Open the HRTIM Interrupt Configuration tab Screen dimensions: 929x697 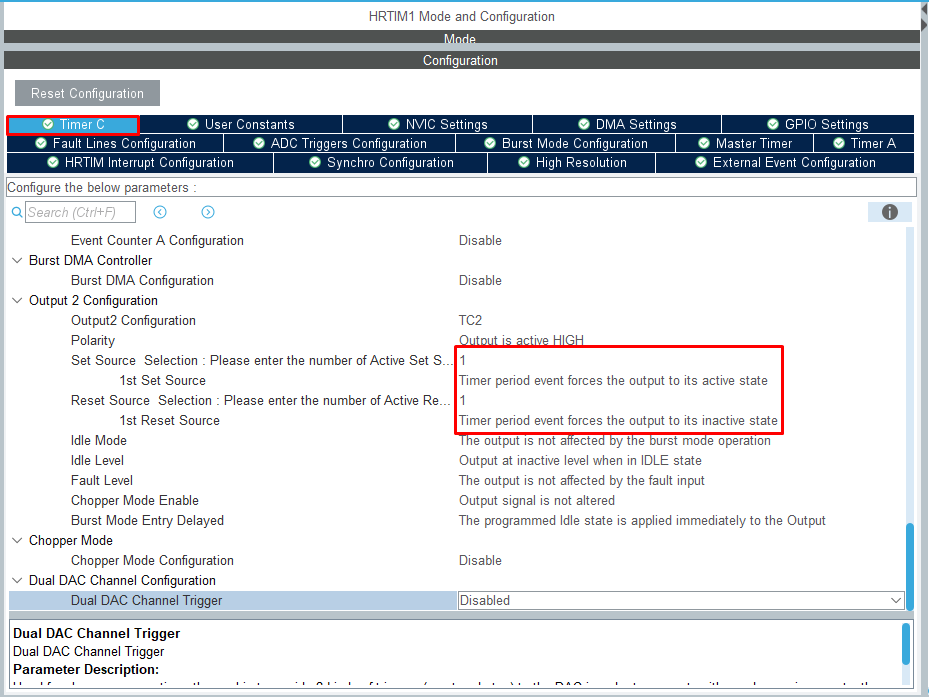pyautogui.click(x=140, y=162)
